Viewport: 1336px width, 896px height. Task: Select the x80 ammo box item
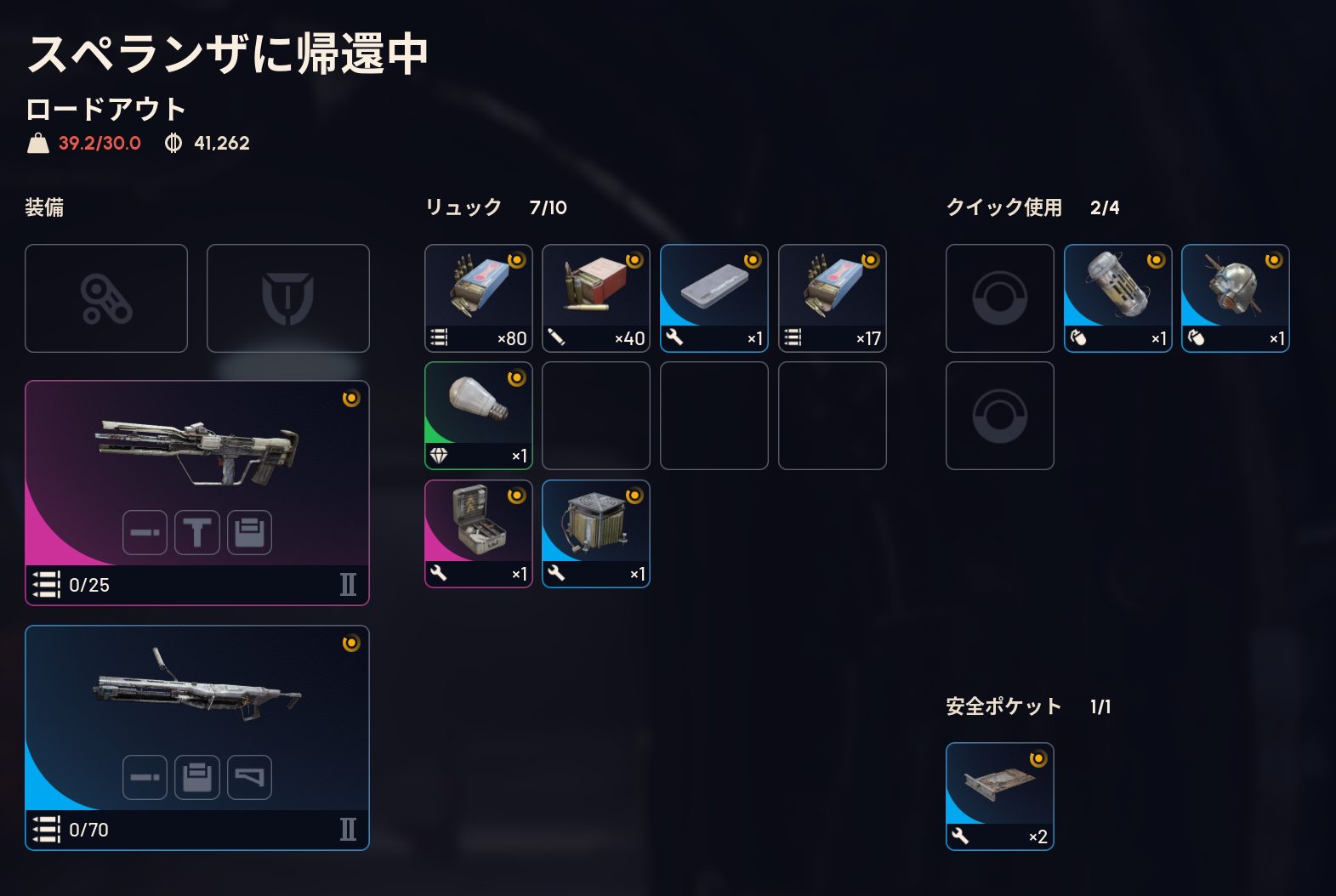tap(479, 298)
